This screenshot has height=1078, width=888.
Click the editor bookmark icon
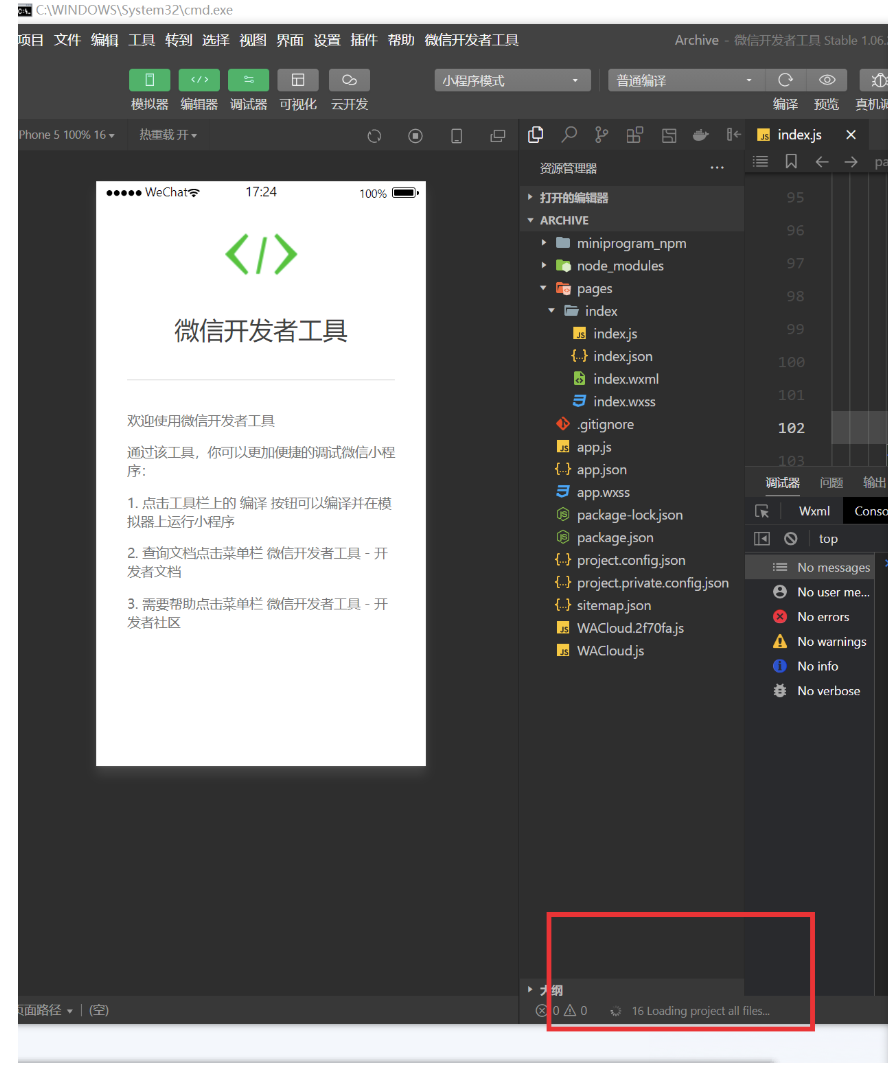click(x=791, y=162)
